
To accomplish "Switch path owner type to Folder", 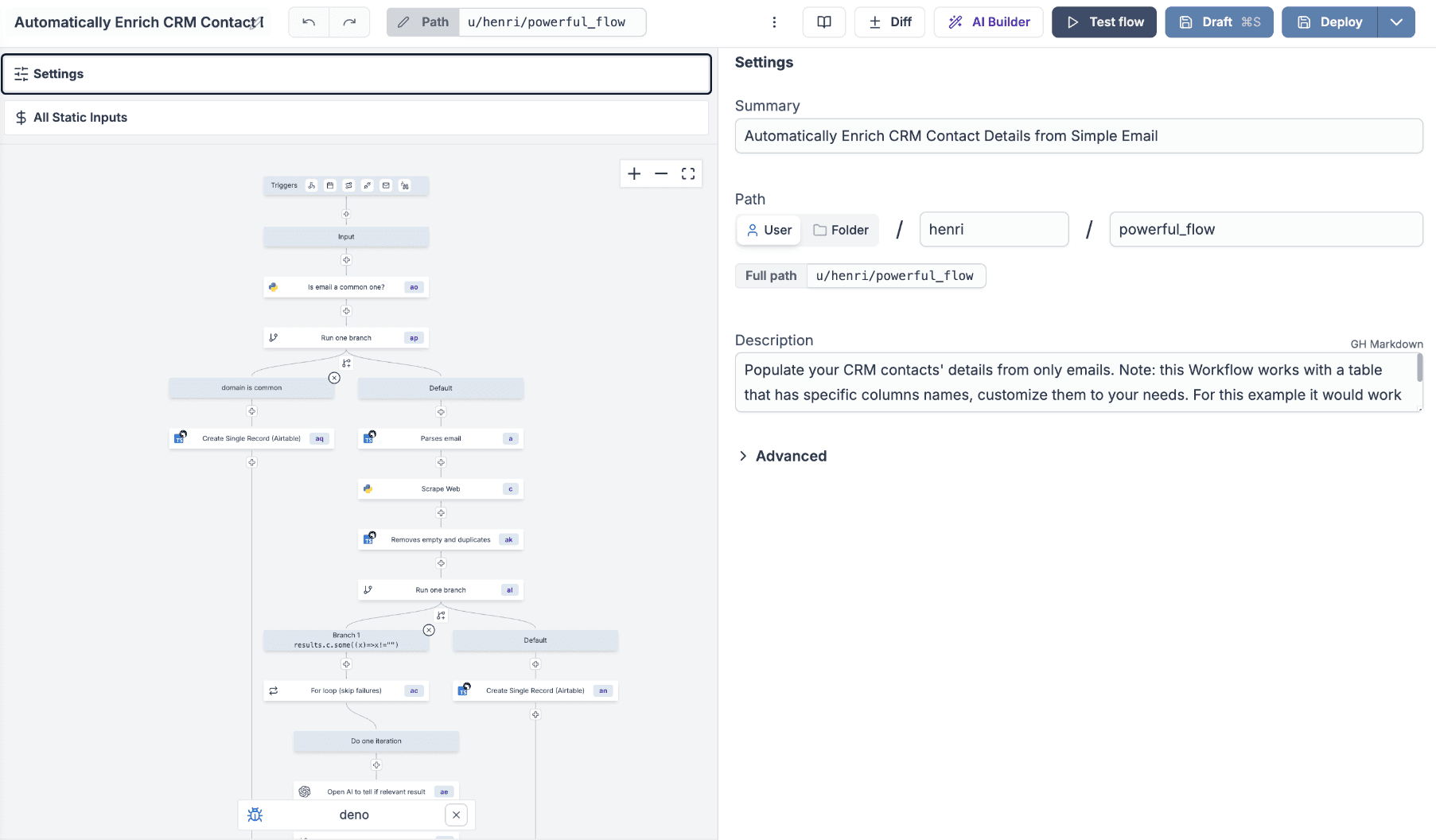I will click(x=840, y=230).
